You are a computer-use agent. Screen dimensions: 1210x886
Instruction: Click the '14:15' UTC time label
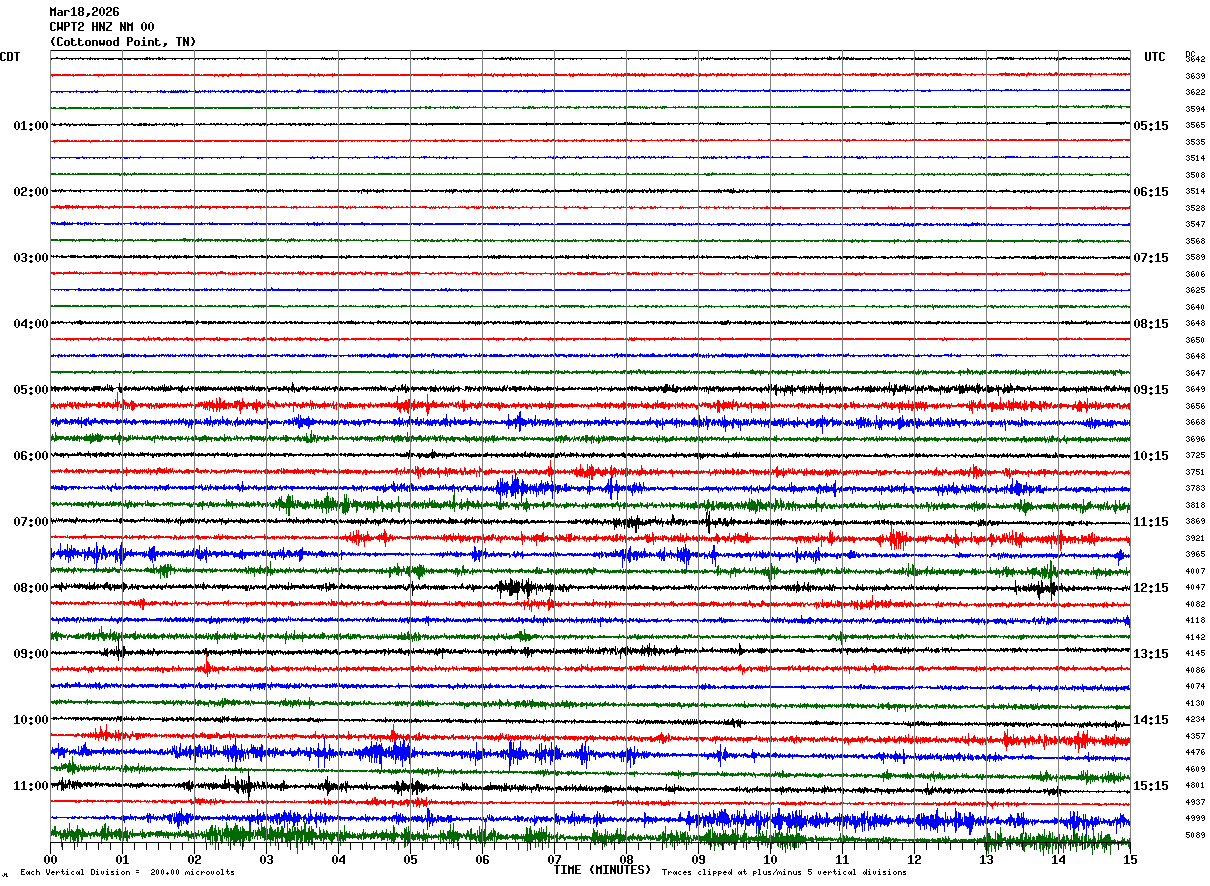pyautogui.click(x=1151, y=720)
